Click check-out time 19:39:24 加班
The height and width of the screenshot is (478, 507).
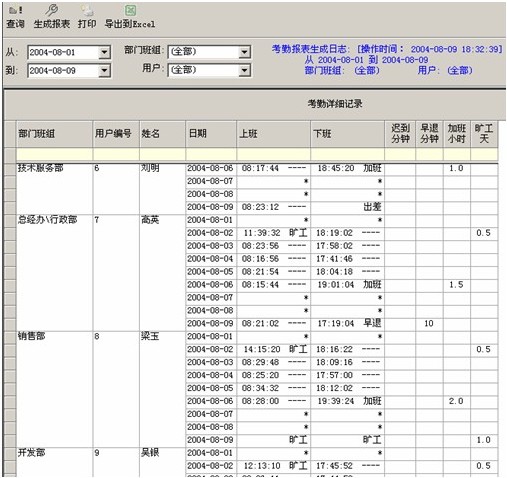[347, 401]
